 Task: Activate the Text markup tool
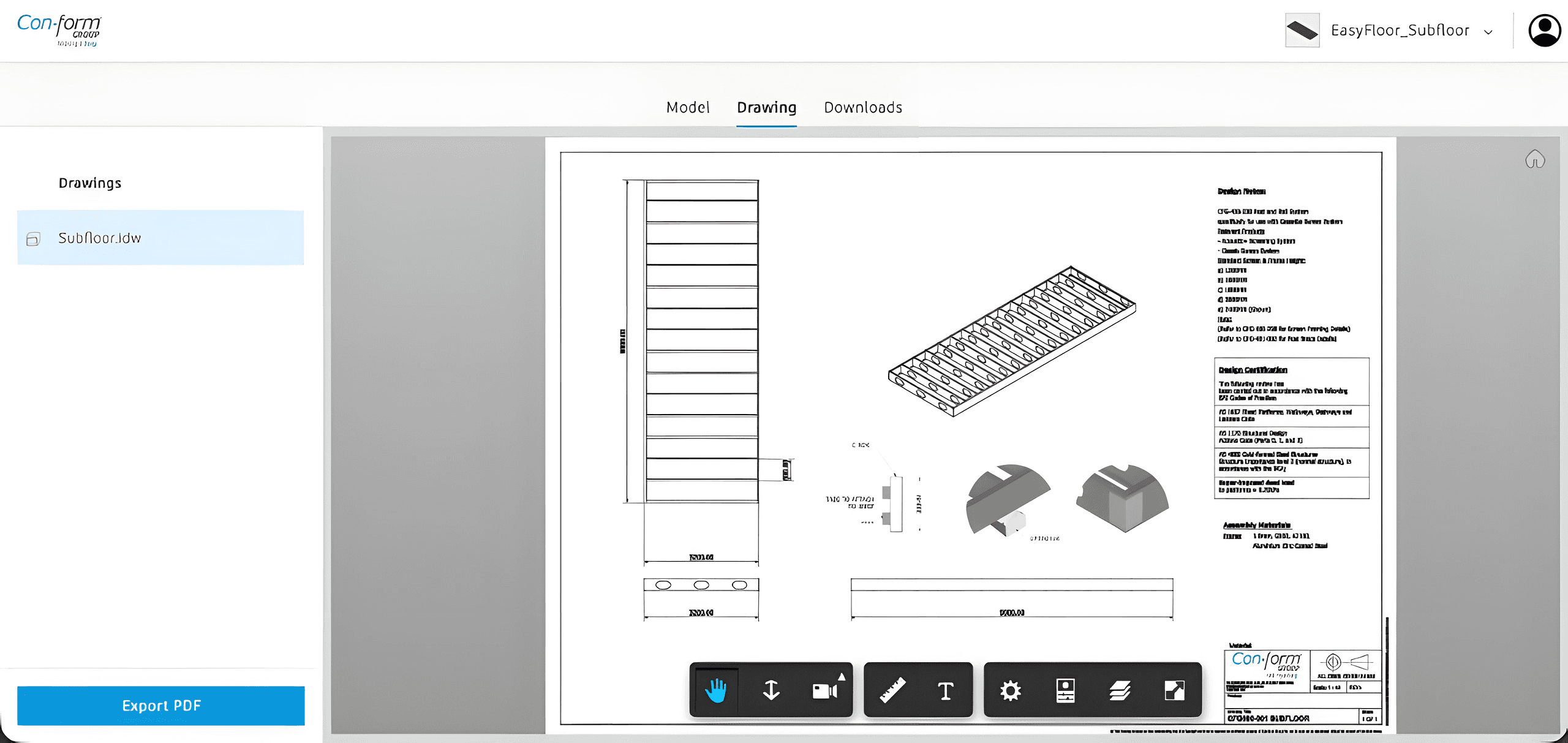(946, 690)
